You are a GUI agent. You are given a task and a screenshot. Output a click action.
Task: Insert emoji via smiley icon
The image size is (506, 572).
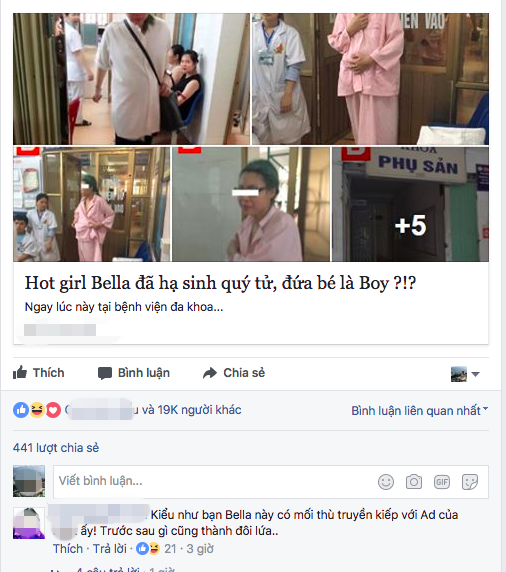pyautogui.click(x=386, y=482)
